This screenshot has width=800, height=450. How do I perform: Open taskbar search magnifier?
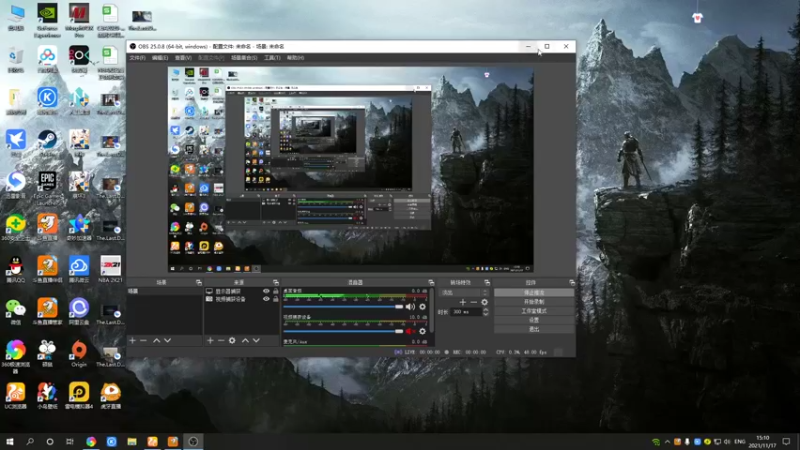(30, 441)
